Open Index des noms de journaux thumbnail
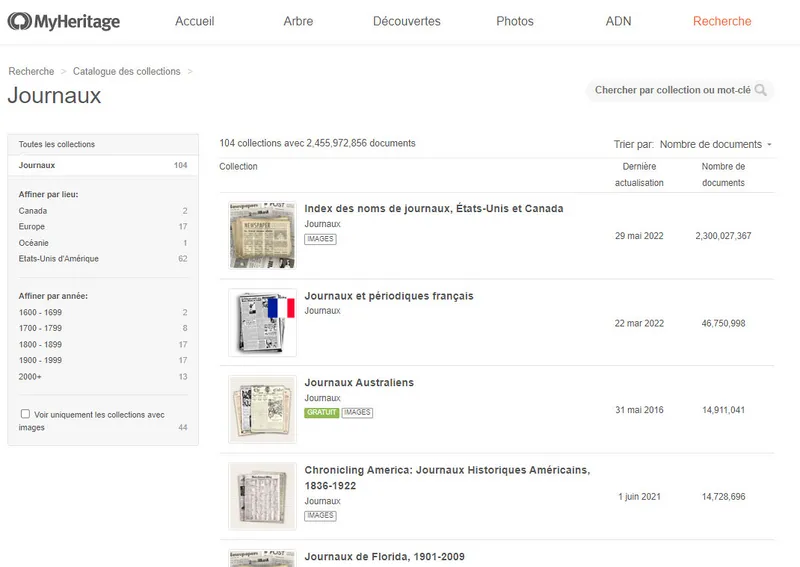 point(262,235)
